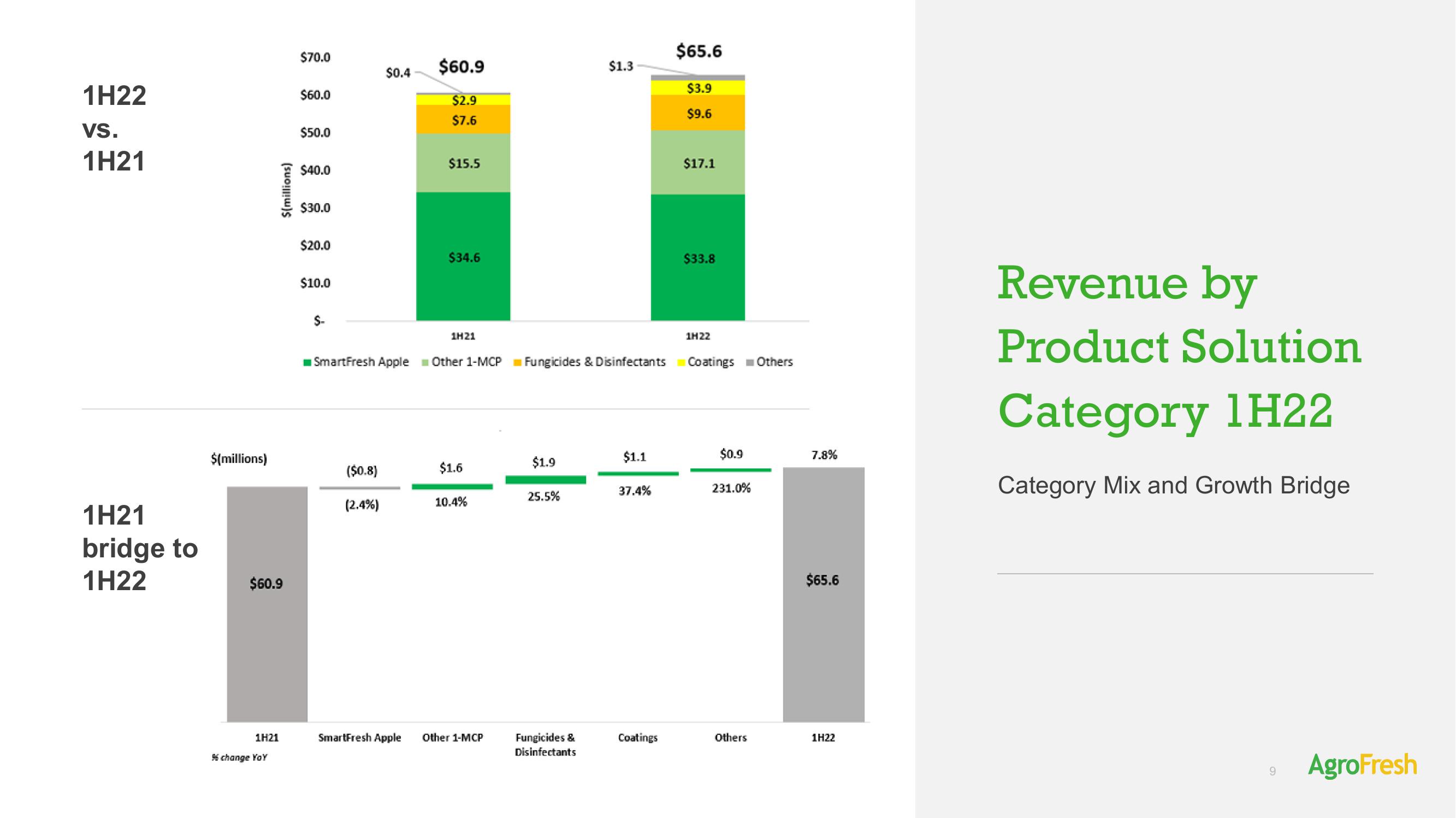Select the $17.1 Other 1-MCP segment
This screenshot has height=818, width=1456.
pyautogui.click(x=698, y=162)
